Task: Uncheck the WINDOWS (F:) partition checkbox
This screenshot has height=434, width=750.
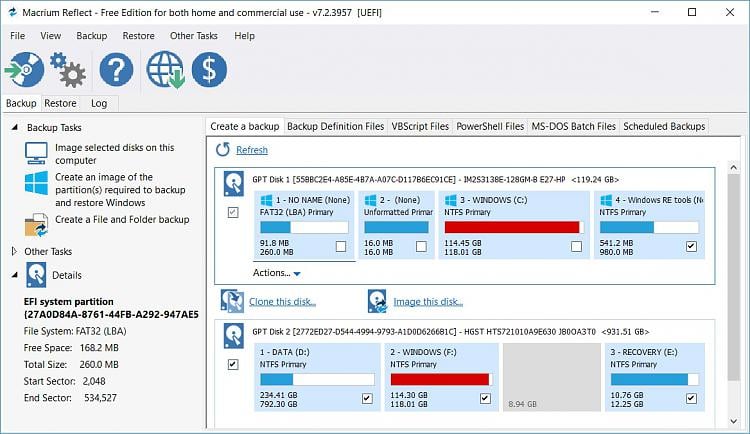Action: (x=485, y=399)
